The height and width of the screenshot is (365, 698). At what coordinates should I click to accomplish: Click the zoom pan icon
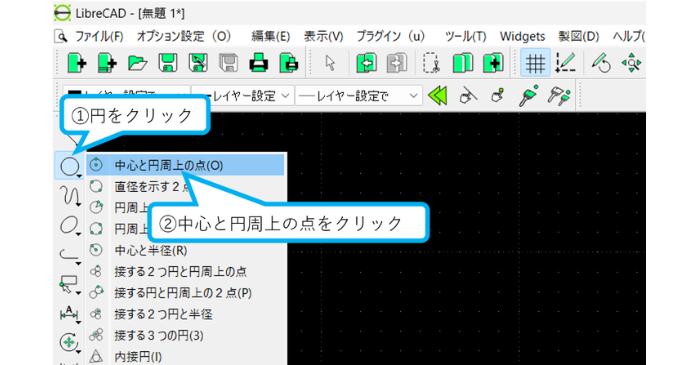coord(631,63)
